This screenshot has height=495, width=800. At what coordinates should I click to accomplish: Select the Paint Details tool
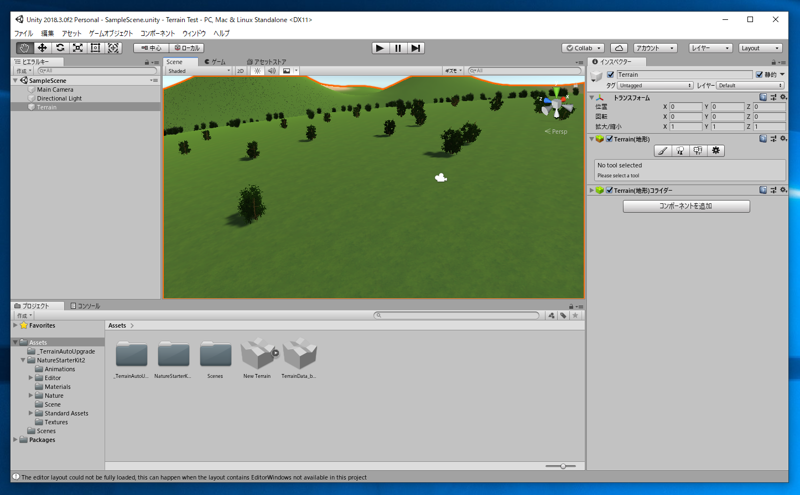(x=698, y=151)
